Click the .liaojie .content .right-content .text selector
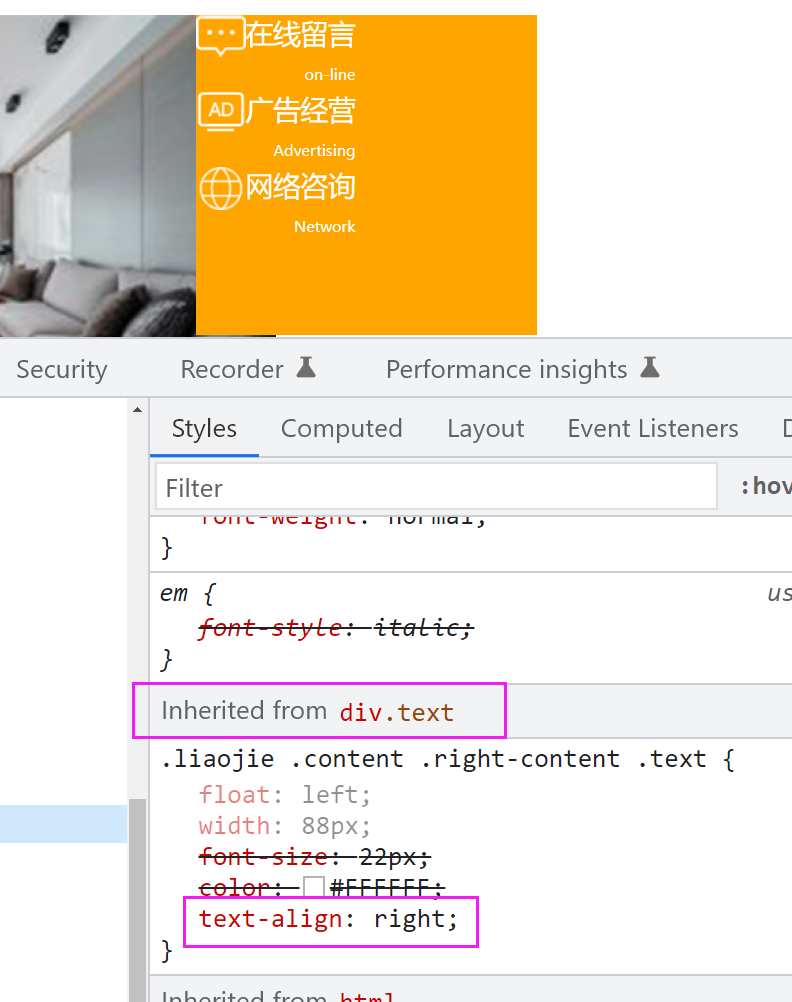 click(x=434, y=759)
